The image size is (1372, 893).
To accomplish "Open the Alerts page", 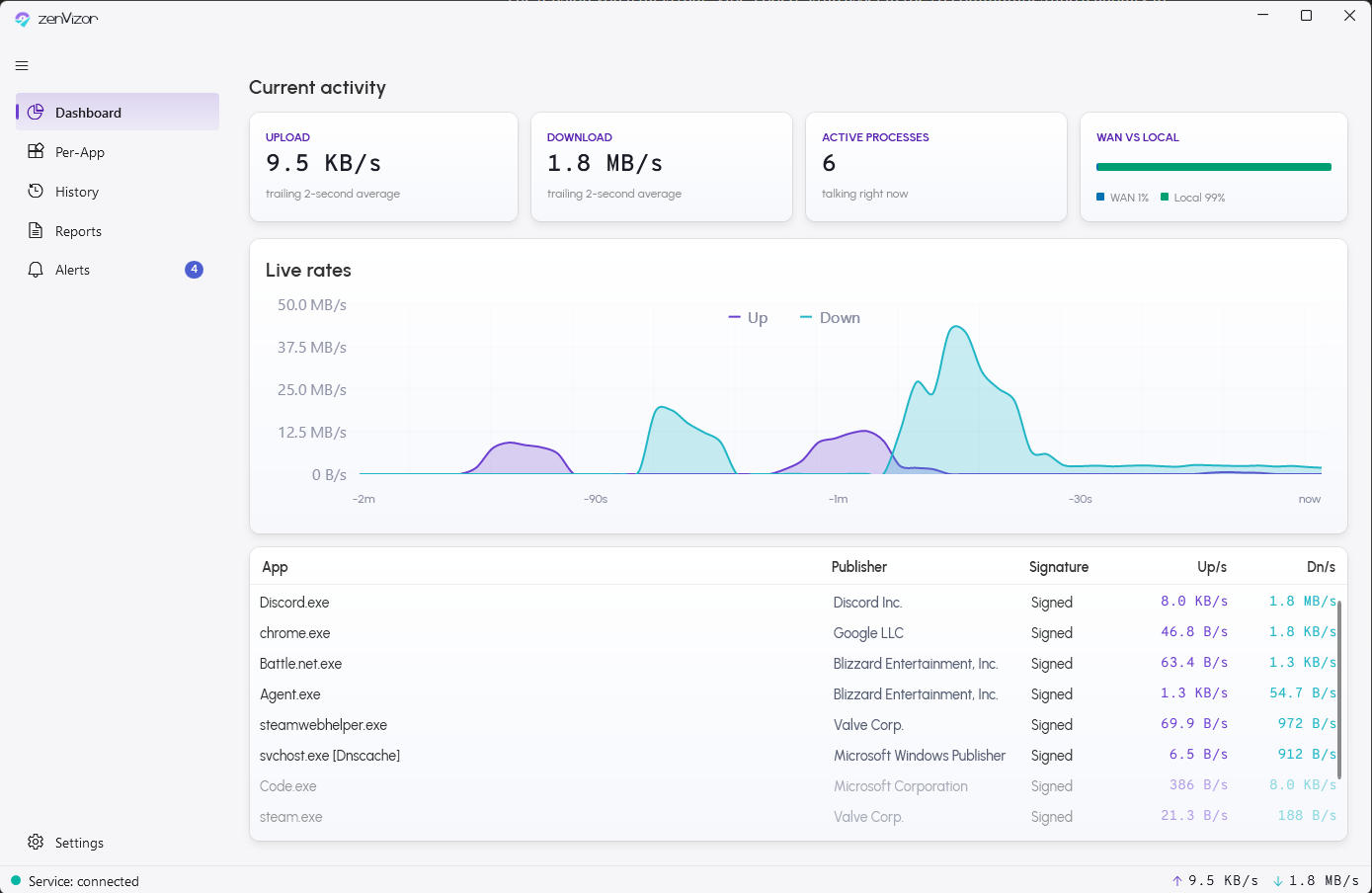I will pyautogui.click(x=118, y=270).
